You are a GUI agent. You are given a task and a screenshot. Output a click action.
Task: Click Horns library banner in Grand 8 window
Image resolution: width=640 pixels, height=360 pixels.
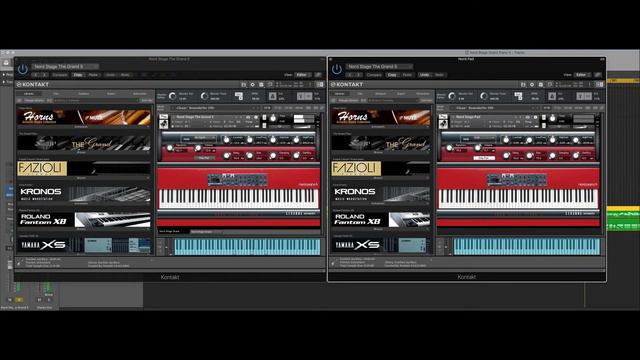84,117
